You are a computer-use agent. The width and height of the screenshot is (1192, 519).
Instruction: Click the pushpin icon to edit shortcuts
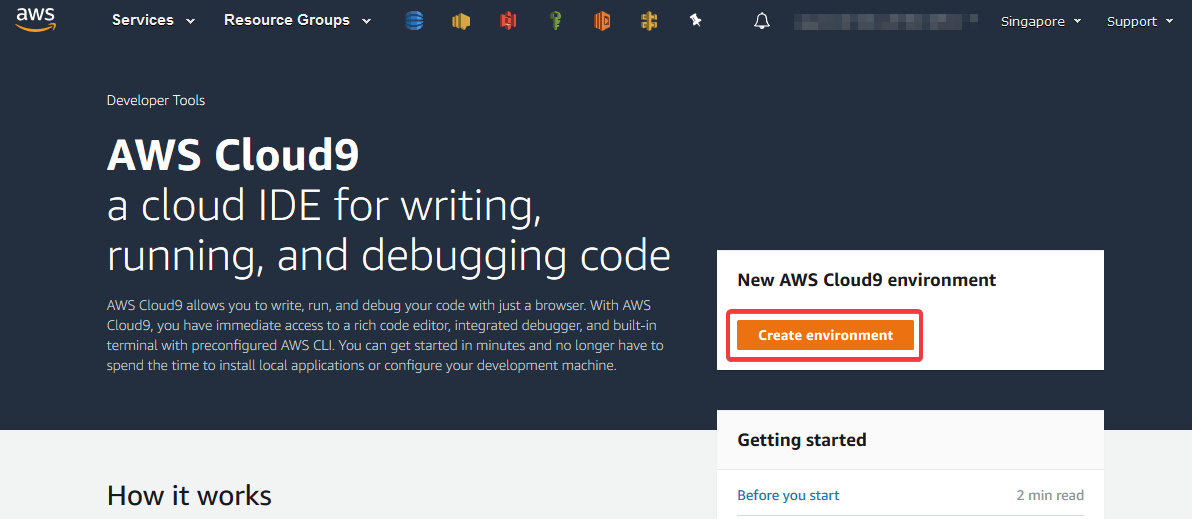(696, 21)
